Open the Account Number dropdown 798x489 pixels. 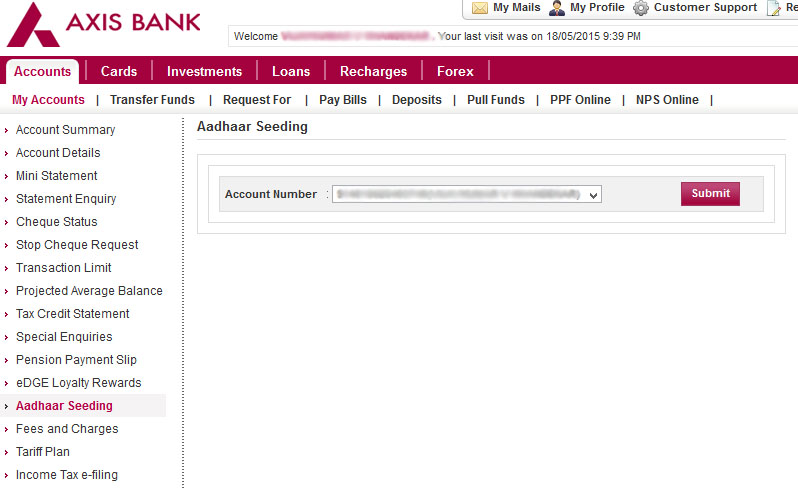(467, 194)
